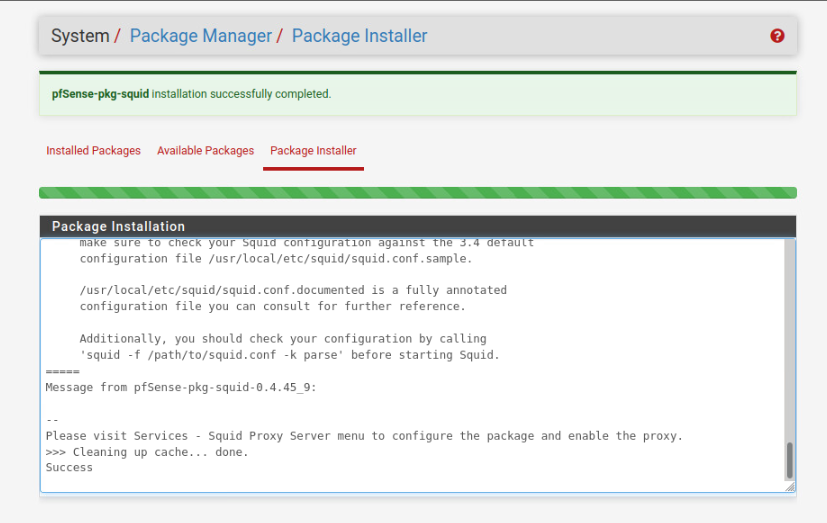
Task: Click '>>> Cleaning up cache... done.' line
Action: 147,452
